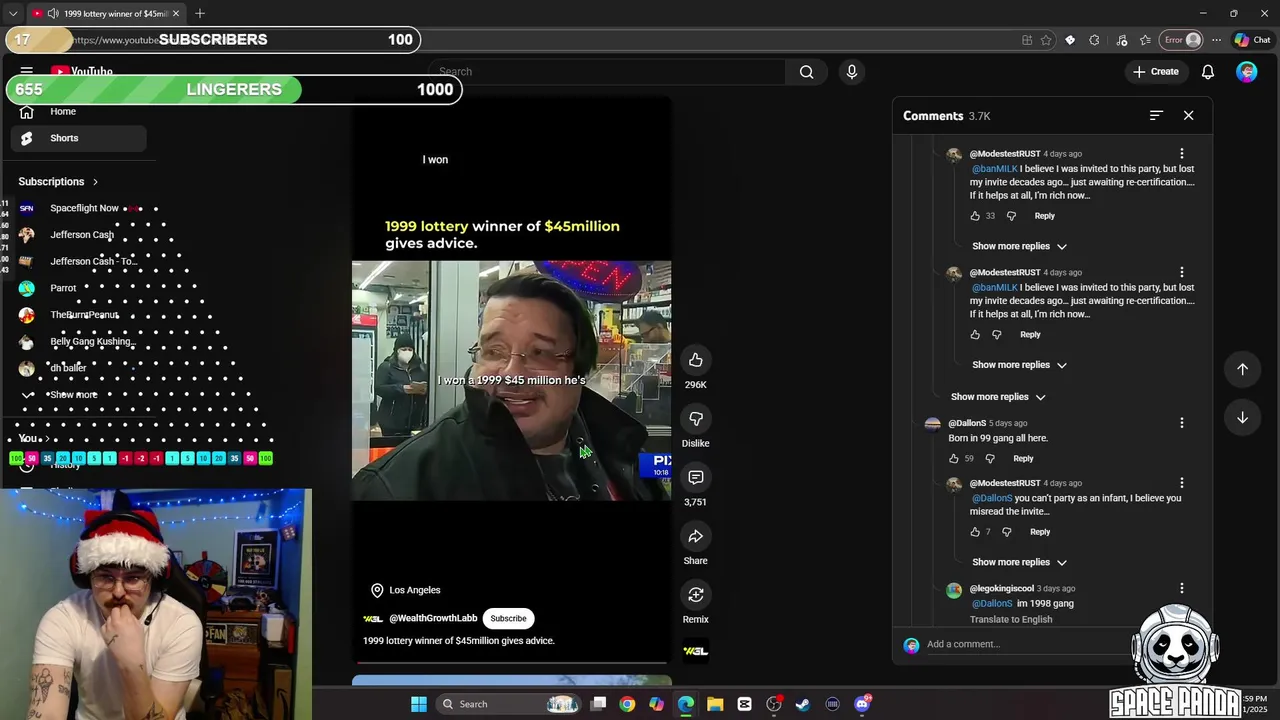Screen dimensions: 1280x720
Task: Open browser Settings and more menu
Action: tap(1216, 40)
